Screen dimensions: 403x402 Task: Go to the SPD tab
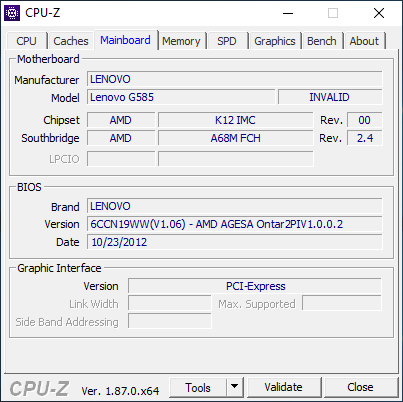click(x=227, y=41)
